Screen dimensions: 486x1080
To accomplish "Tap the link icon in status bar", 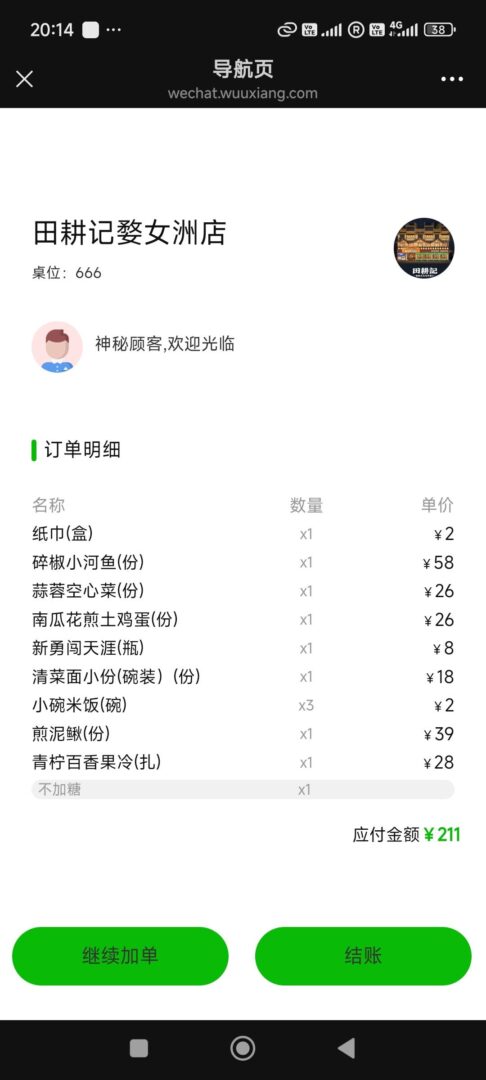I will pyautogui.click(x=286, y=30).
